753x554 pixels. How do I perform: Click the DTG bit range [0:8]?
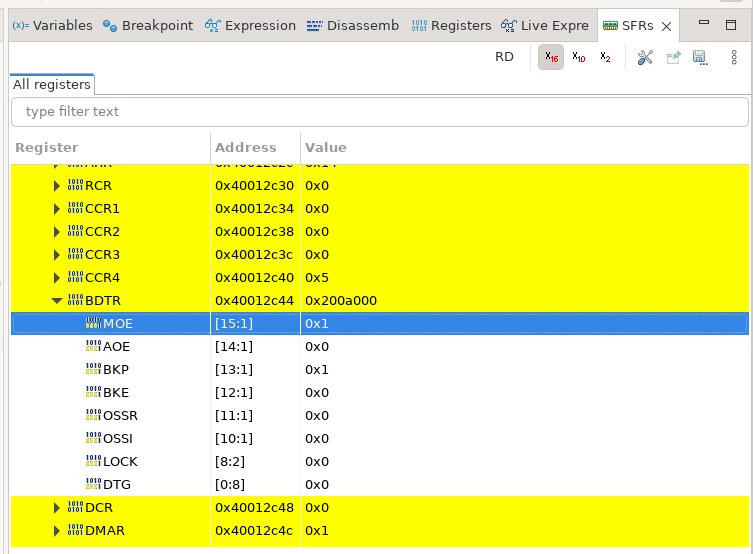pos(230,485)
